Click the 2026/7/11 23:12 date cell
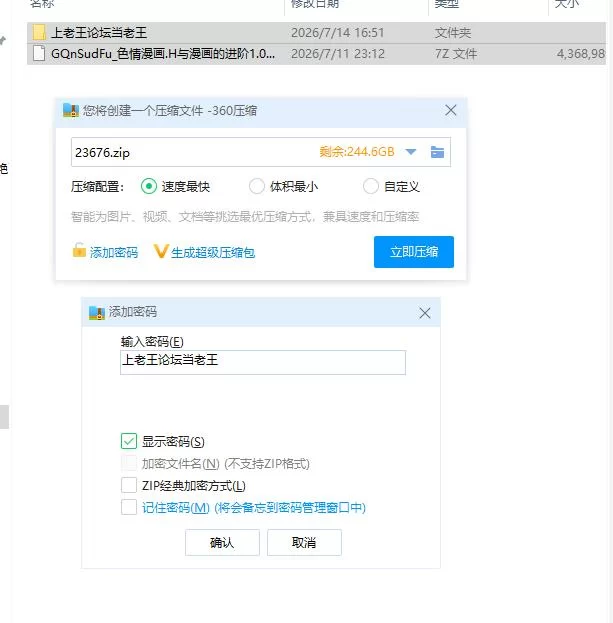Screen dimensions: 613x623 (338, 54)
